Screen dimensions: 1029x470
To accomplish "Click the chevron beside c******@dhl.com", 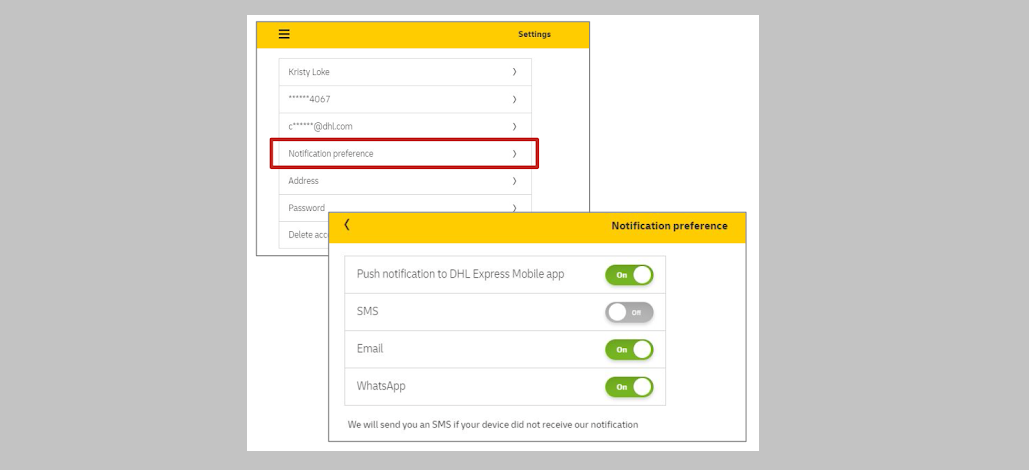I will pyautogui.click(x=514, y=126).
